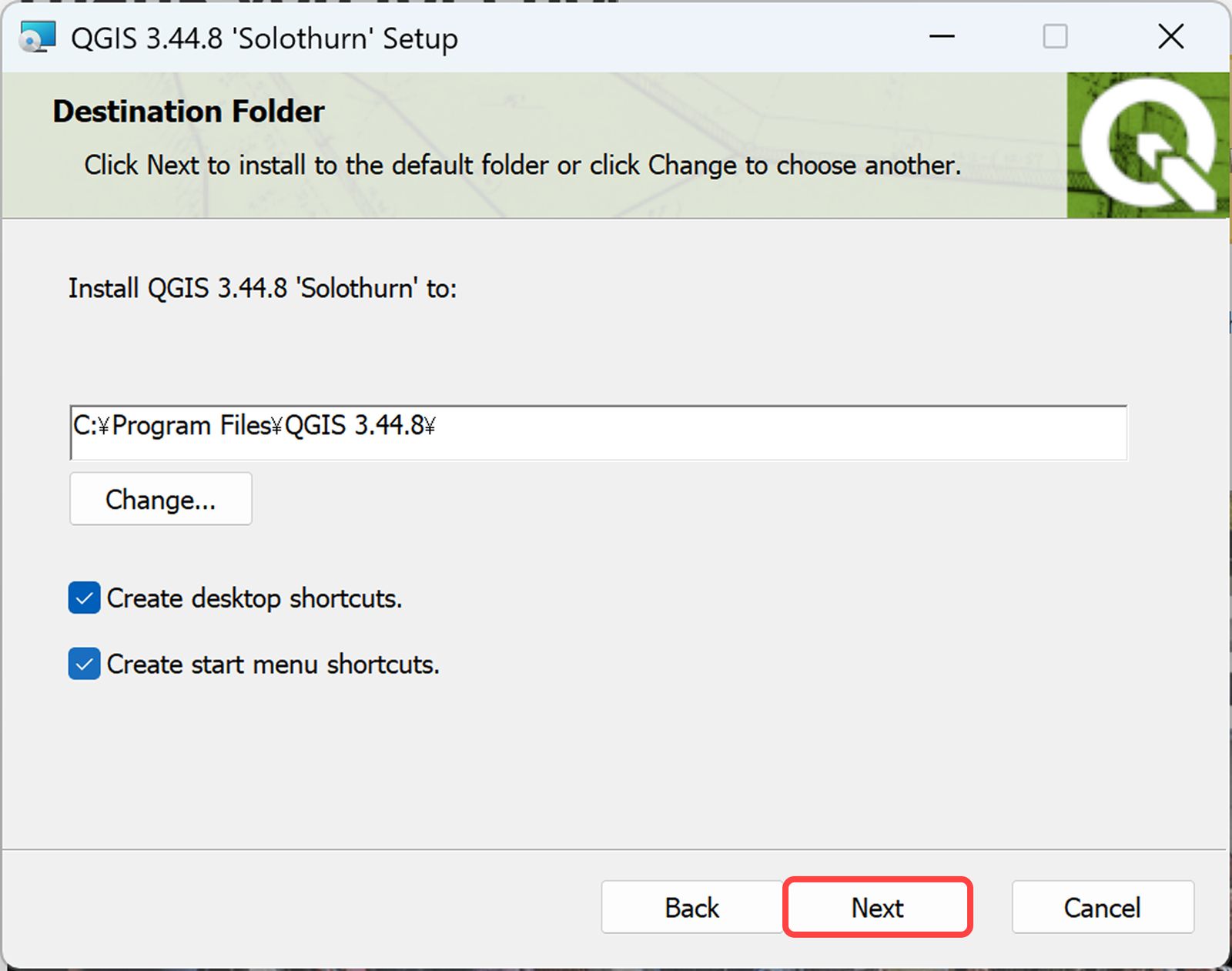Cancel the QGIS setup
Viewport: 1232px width, 971px height.
[1103, 907]
